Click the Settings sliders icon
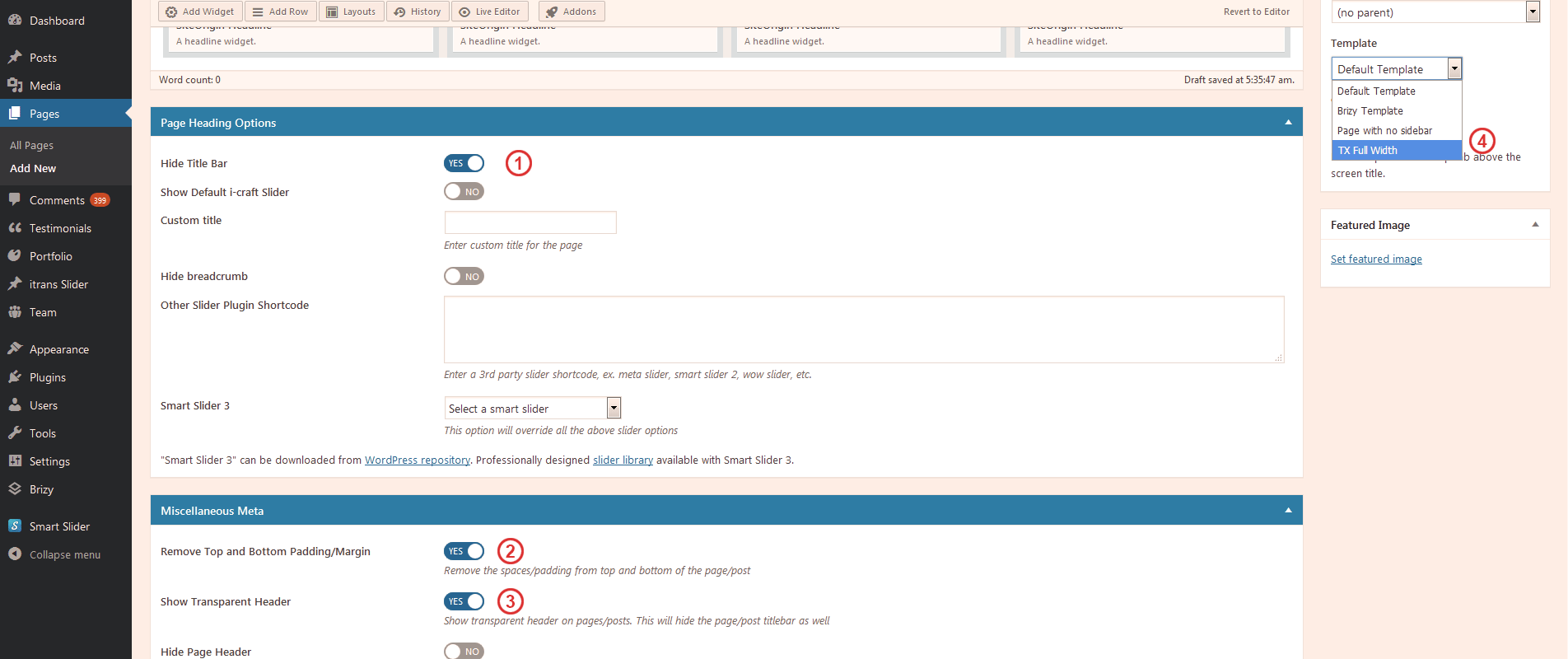Image resolution: width=1568 pixels, height=659 pixels. [15, 461]
